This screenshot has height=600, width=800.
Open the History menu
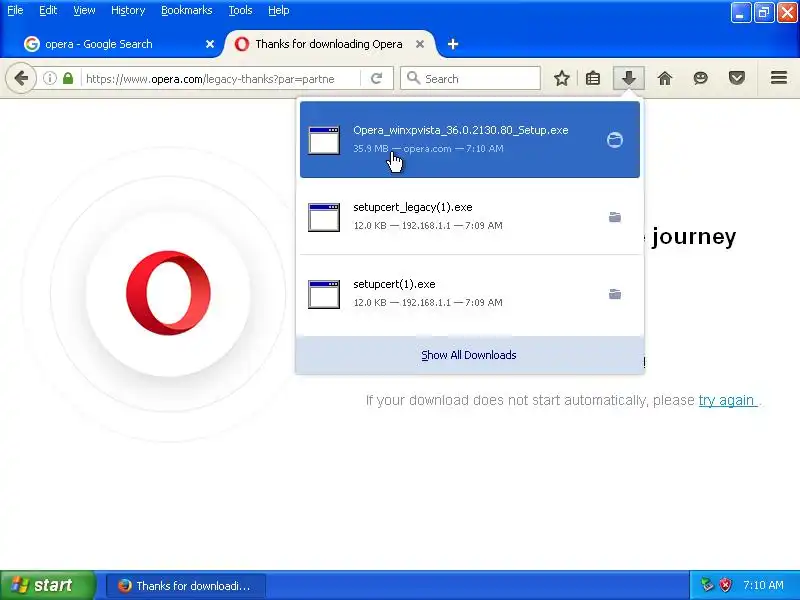128,10
